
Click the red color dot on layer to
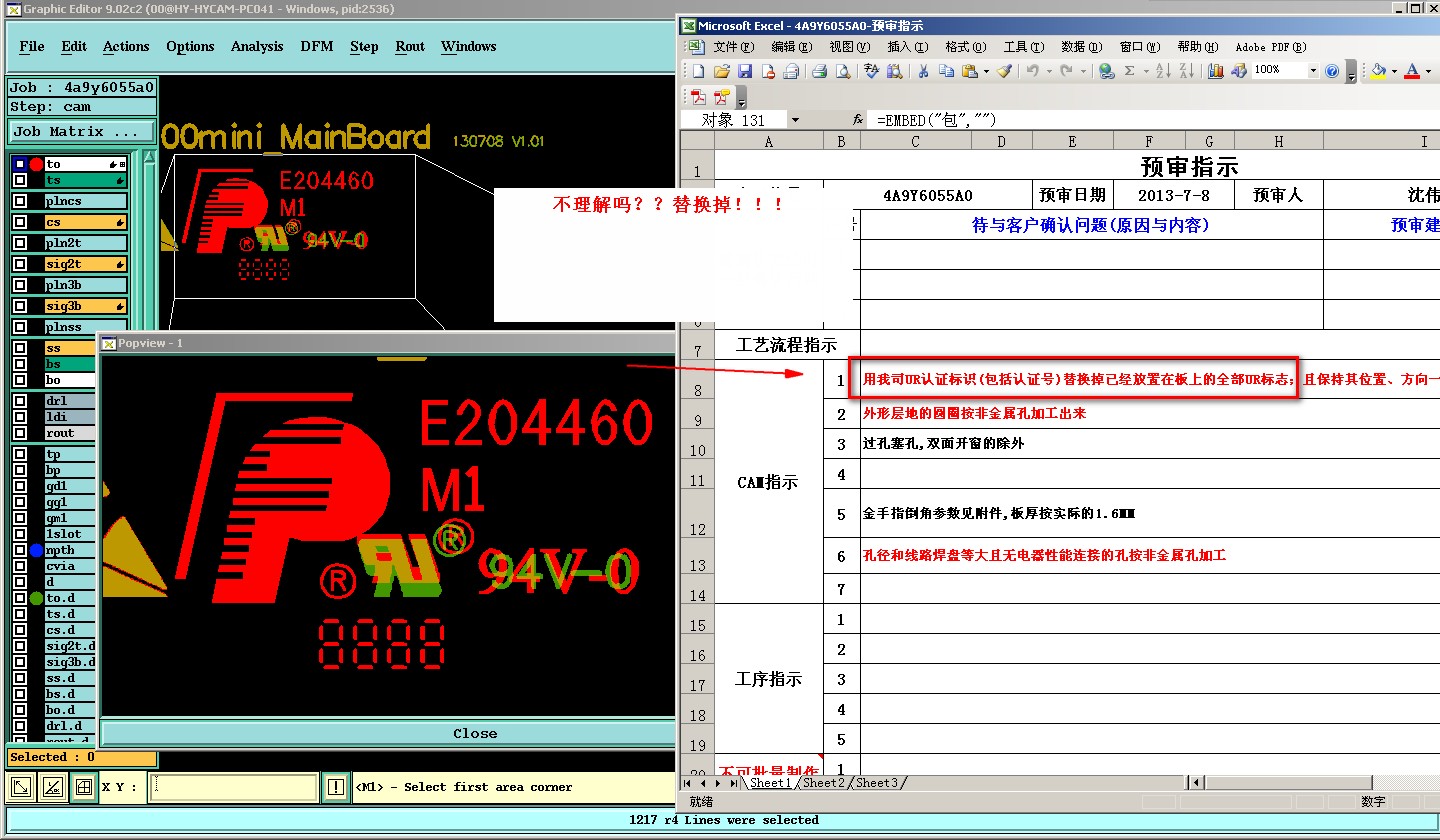36,164
